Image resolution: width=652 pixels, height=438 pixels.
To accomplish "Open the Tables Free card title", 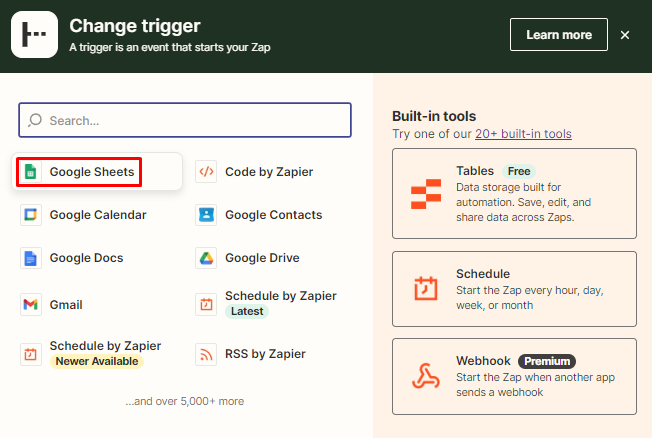I will (475, 171).
